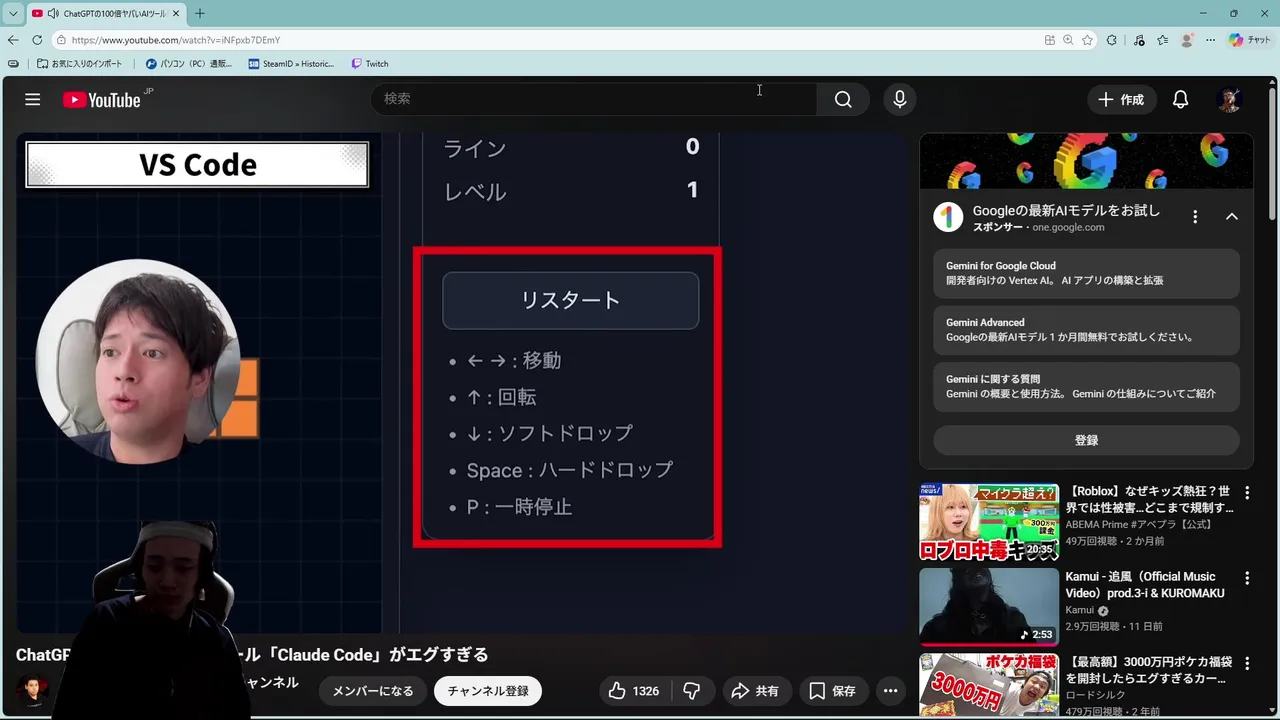Open the 【最高額】3000万円ポケカ福袋 video title
The height and width of the screenshot is (720, 1280).
click(1149, 670)
